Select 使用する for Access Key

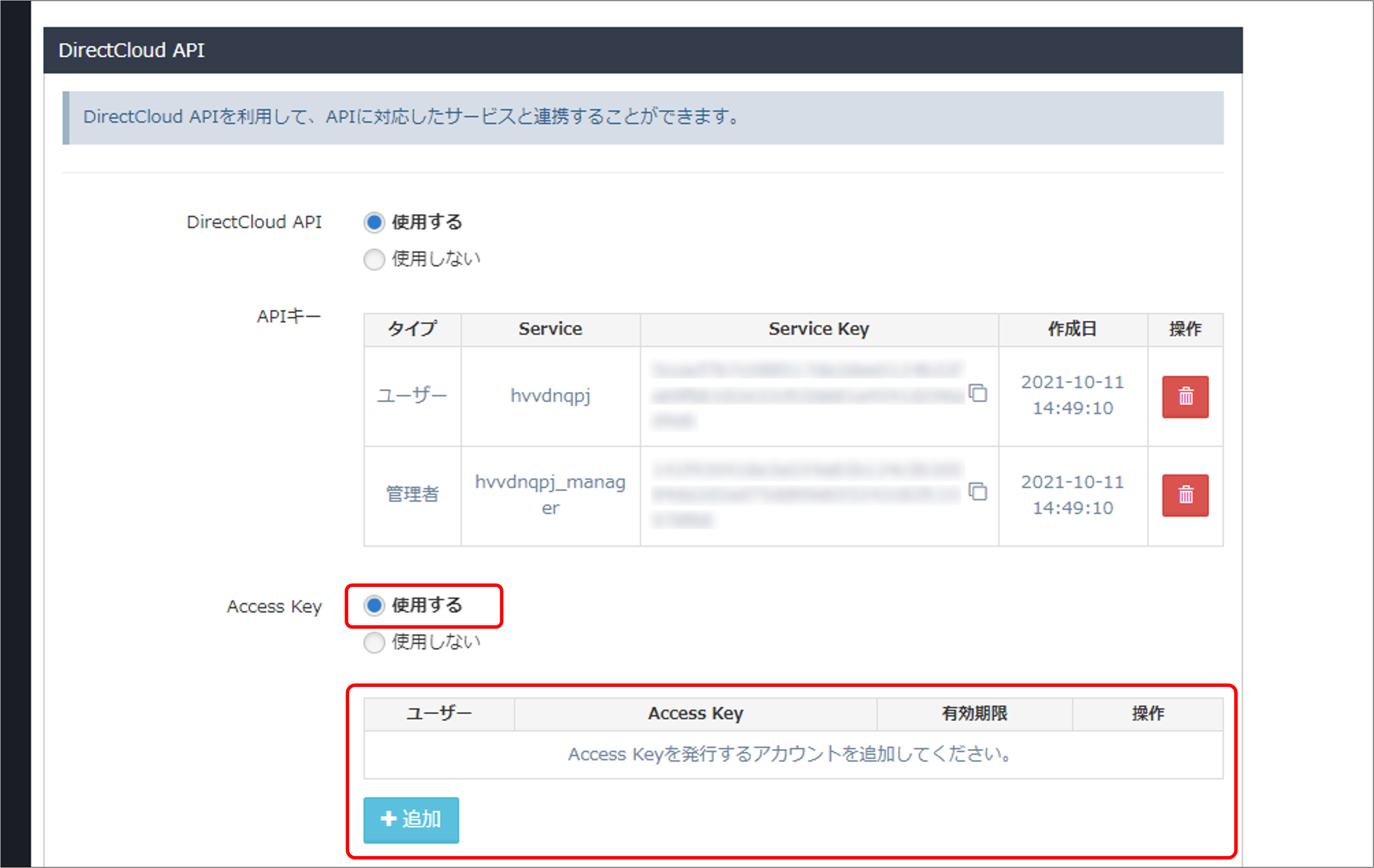pos(374,607)
